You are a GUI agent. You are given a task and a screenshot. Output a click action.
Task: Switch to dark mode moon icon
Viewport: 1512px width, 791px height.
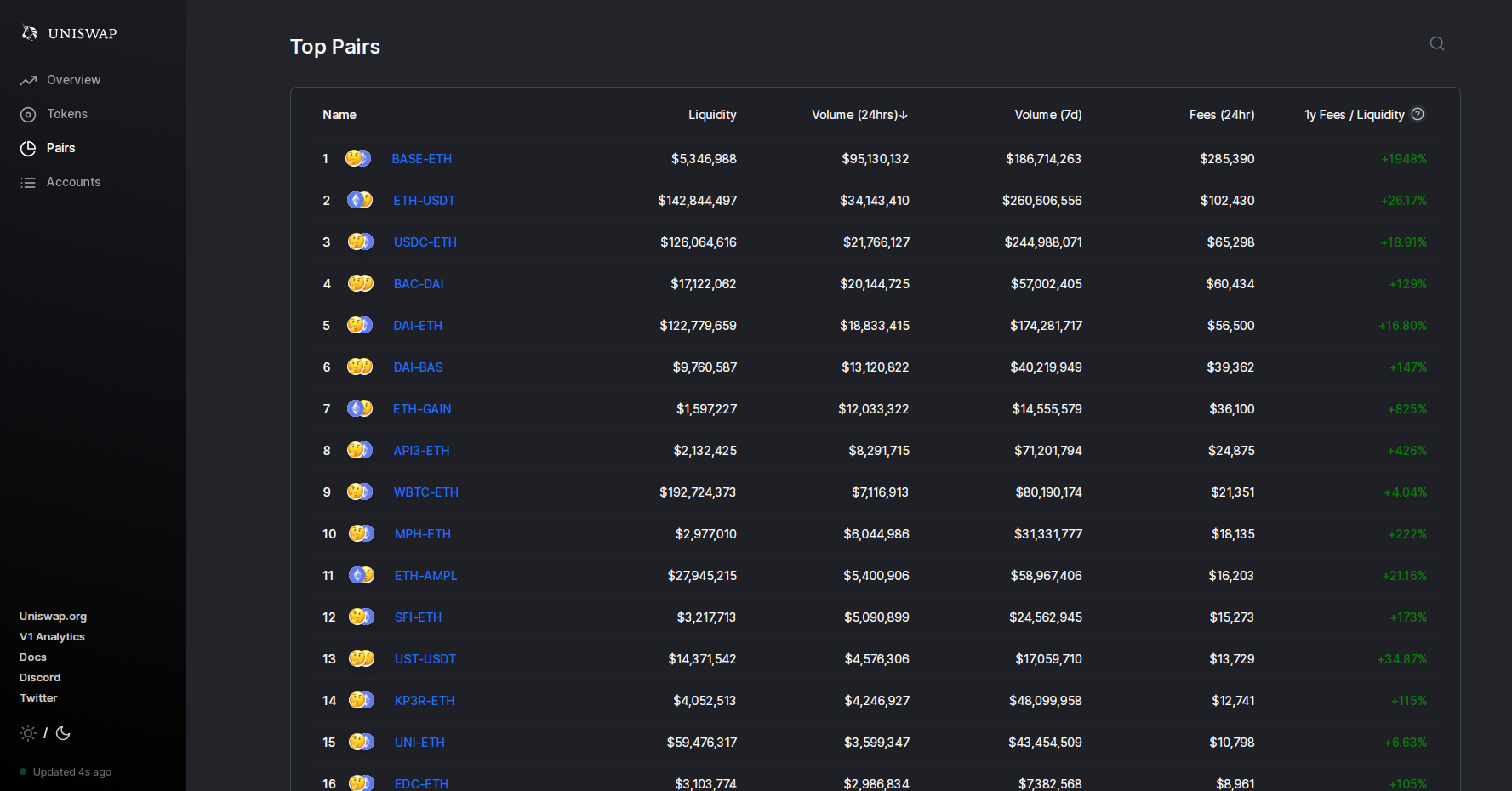(x=63, y=733)
